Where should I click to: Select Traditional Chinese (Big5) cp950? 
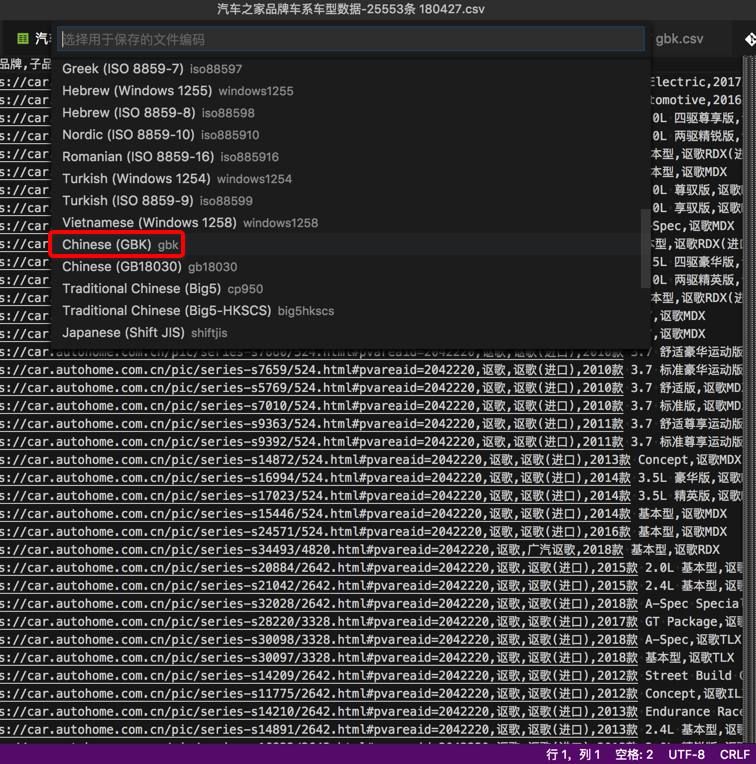(351, 288)
